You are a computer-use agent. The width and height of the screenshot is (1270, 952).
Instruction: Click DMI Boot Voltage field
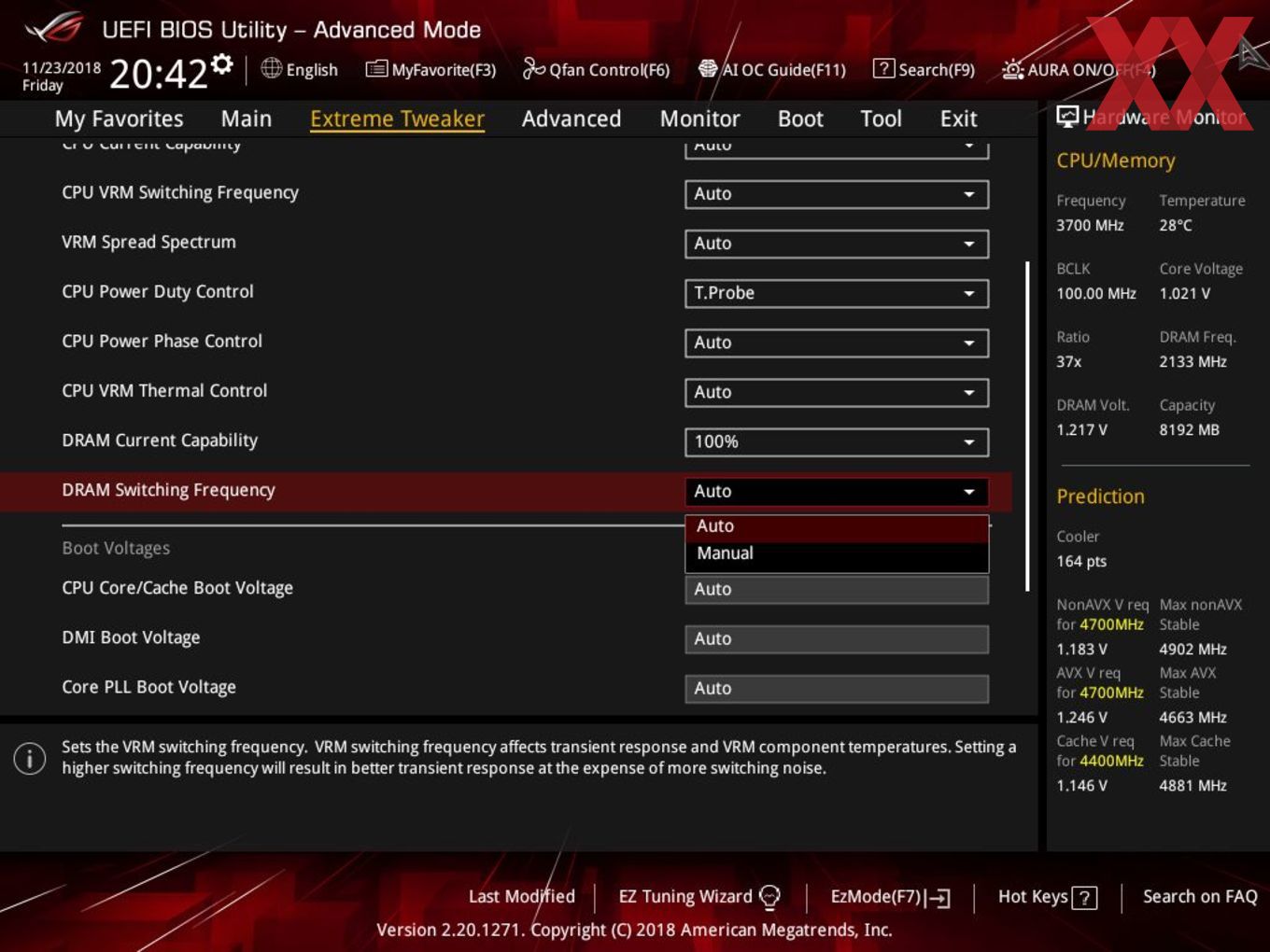pos(837,638)
